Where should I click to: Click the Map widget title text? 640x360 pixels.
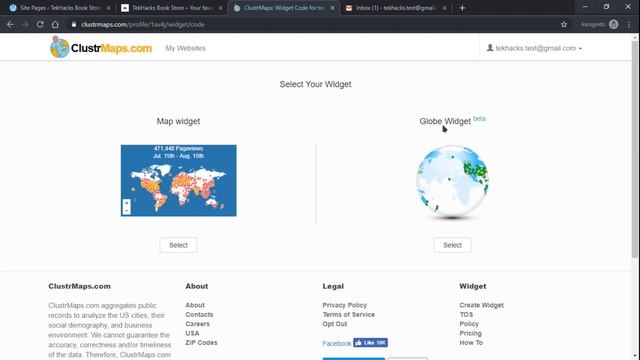(x=178, y=121)
